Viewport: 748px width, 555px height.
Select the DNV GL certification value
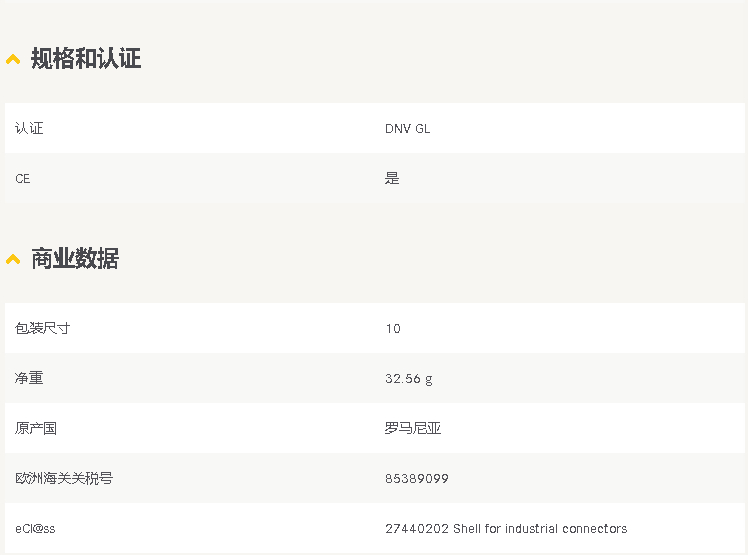coord(407,129)
